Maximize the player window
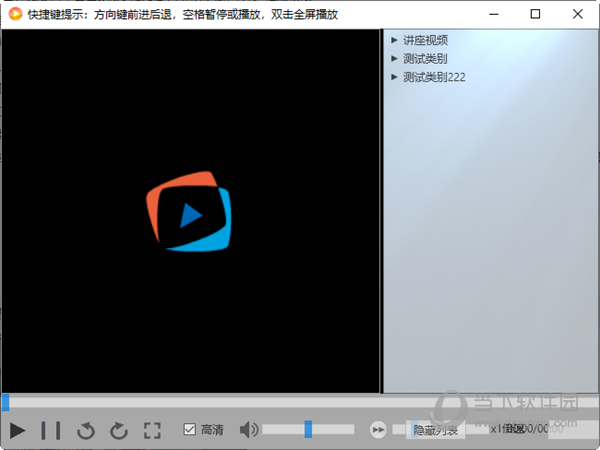This screenshot has width=600, height=450. [x=535, y=14]
